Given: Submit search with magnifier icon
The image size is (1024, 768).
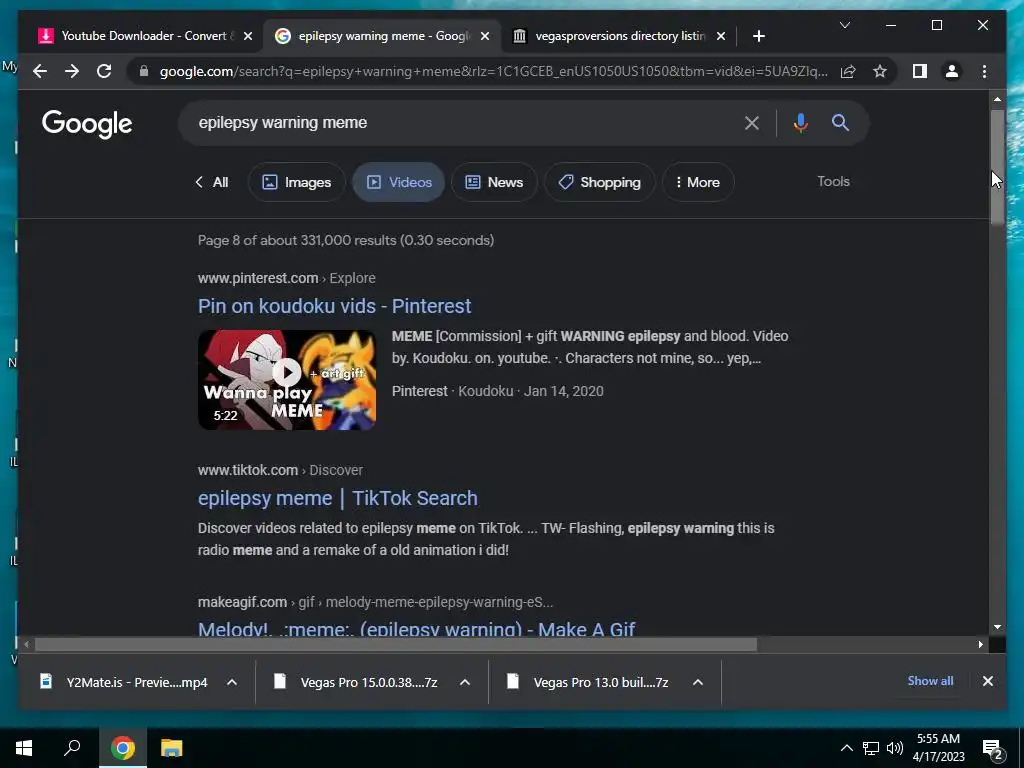Looking at the screenshot, I should tap(840, 123).
